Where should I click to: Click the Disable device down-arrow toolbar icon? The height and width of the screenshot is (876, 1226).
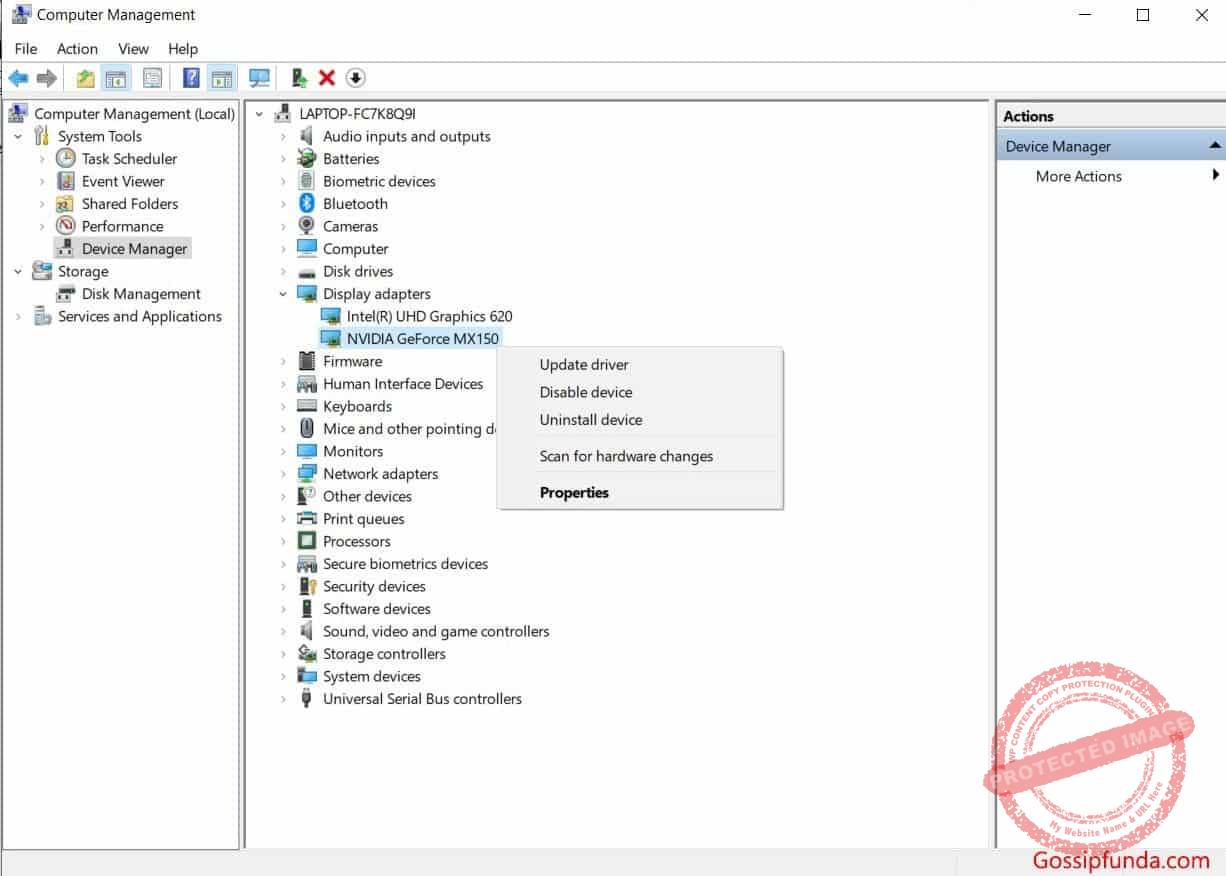pos(354,77)
